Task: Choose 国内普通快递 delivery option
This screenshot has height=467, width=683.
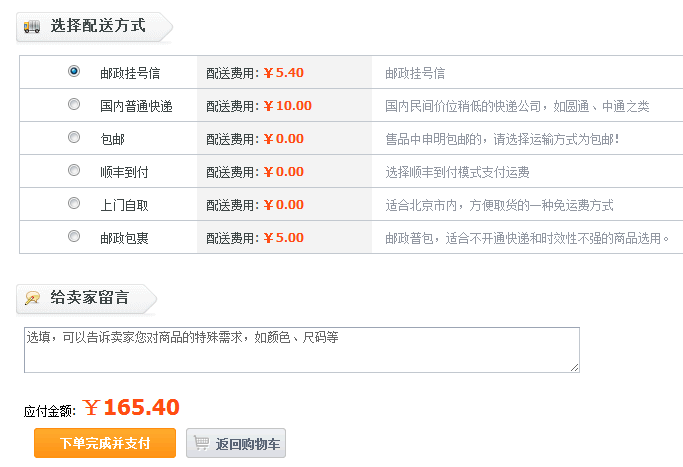Action: pyautogui.click(x=74, y=104)
